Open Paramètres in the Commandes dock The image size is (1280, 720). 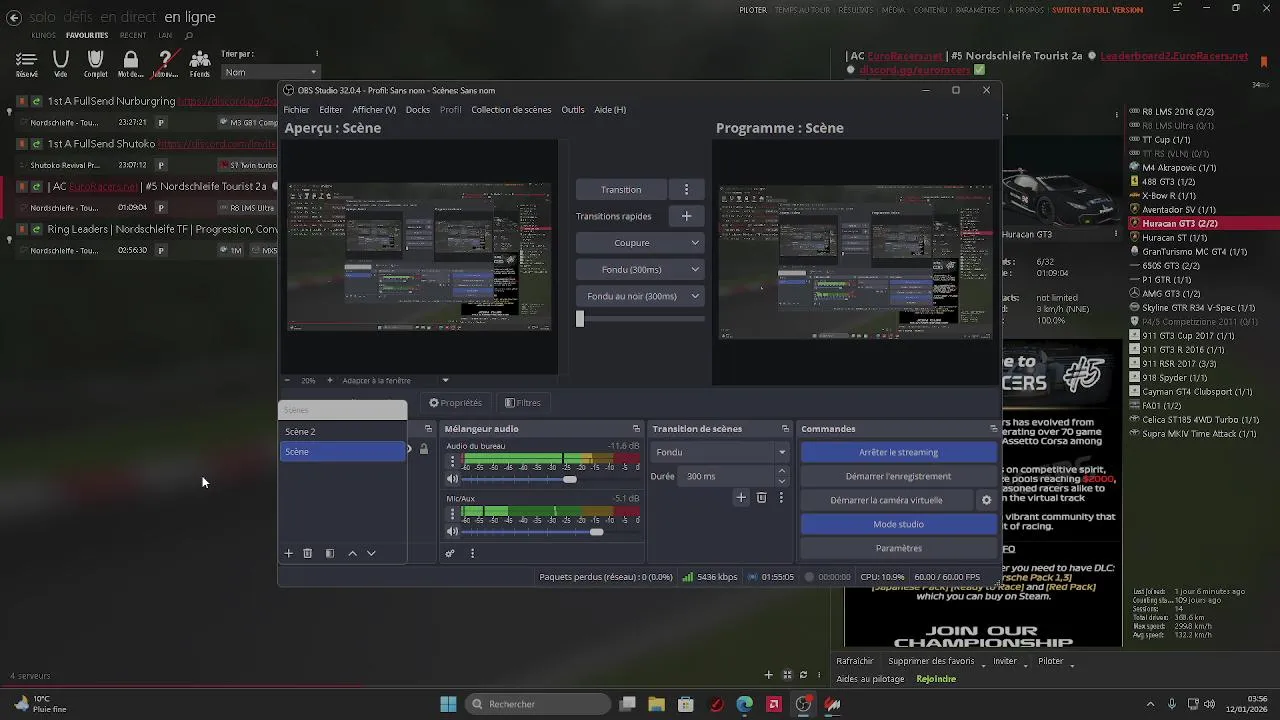point(898,548)
